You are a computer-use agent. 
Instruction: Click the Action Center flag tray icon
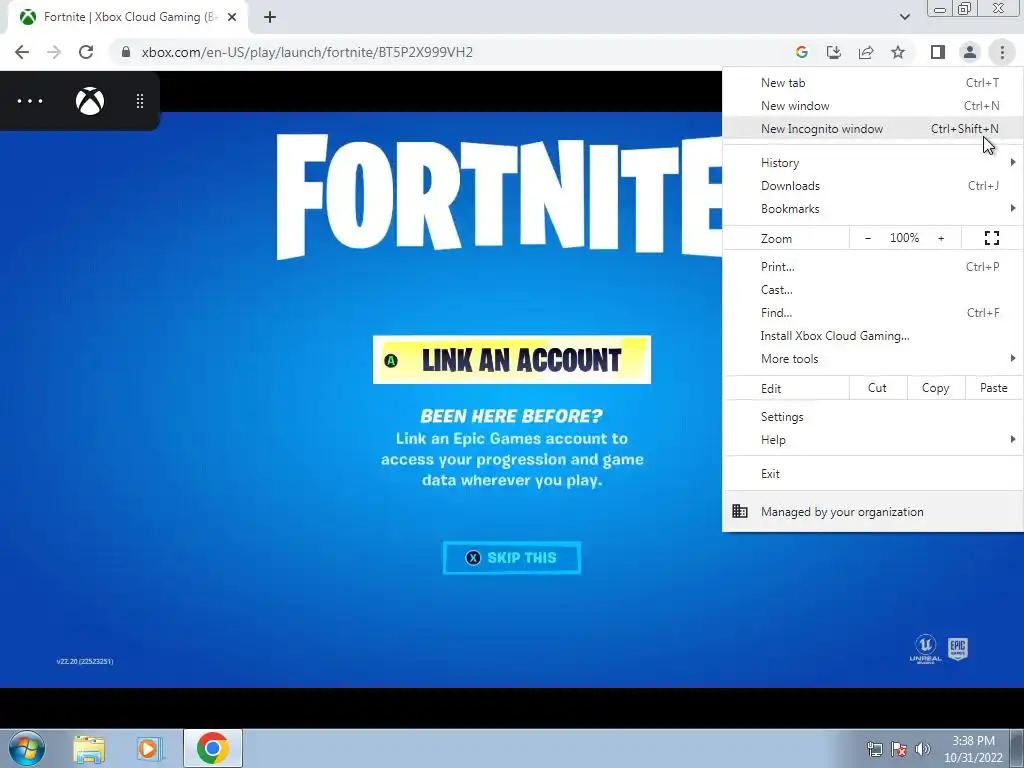tap(899, 749)
